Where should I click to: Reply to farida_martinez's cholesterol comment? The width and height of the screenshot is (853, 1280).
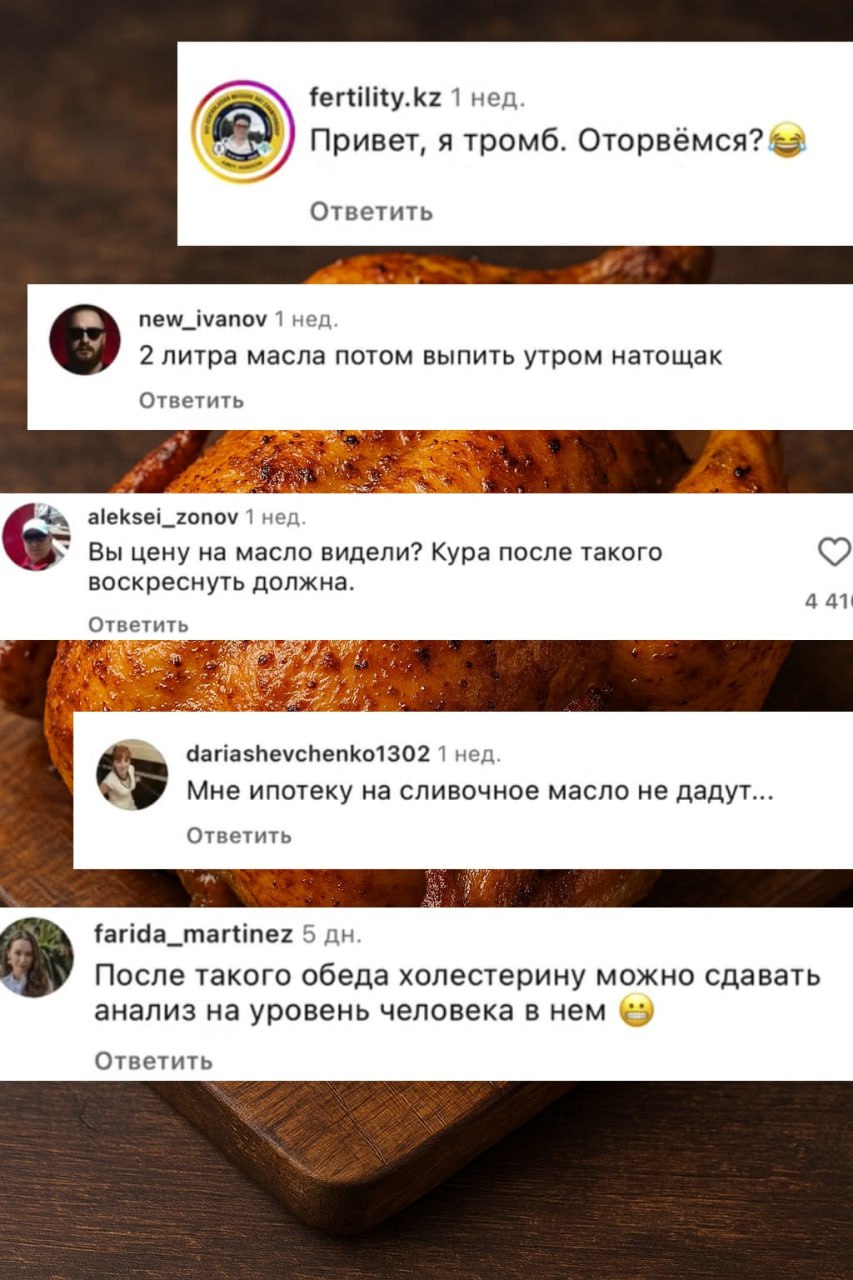pos(153,1061)
